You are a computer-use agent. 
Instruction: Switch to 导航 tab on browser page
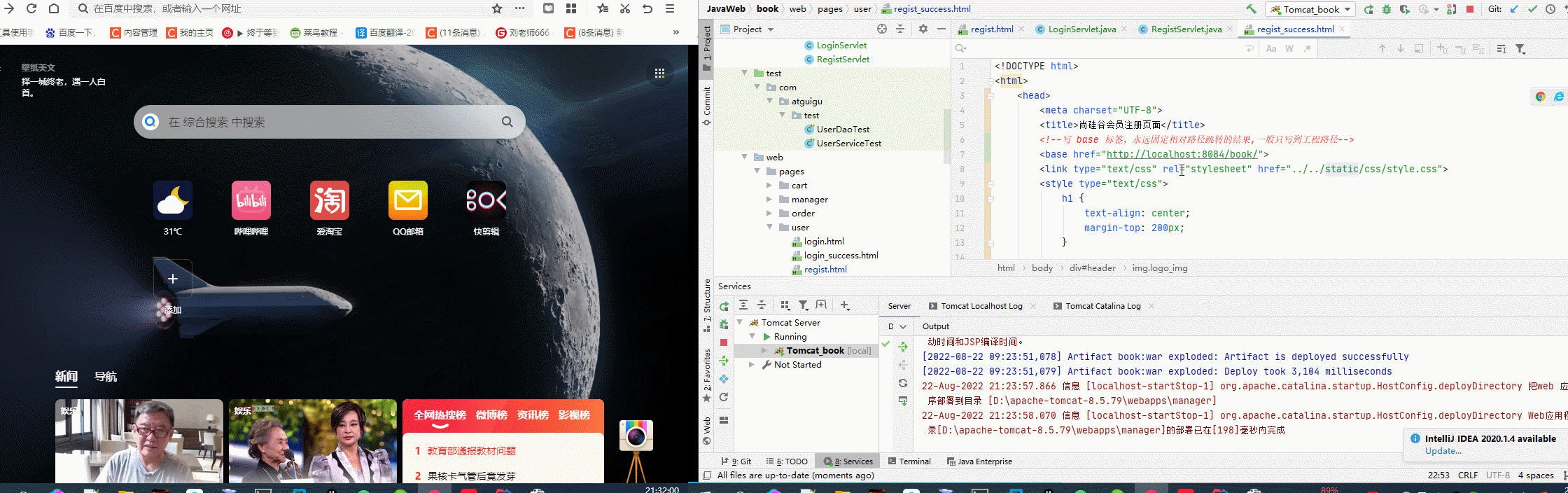(106, 377)
